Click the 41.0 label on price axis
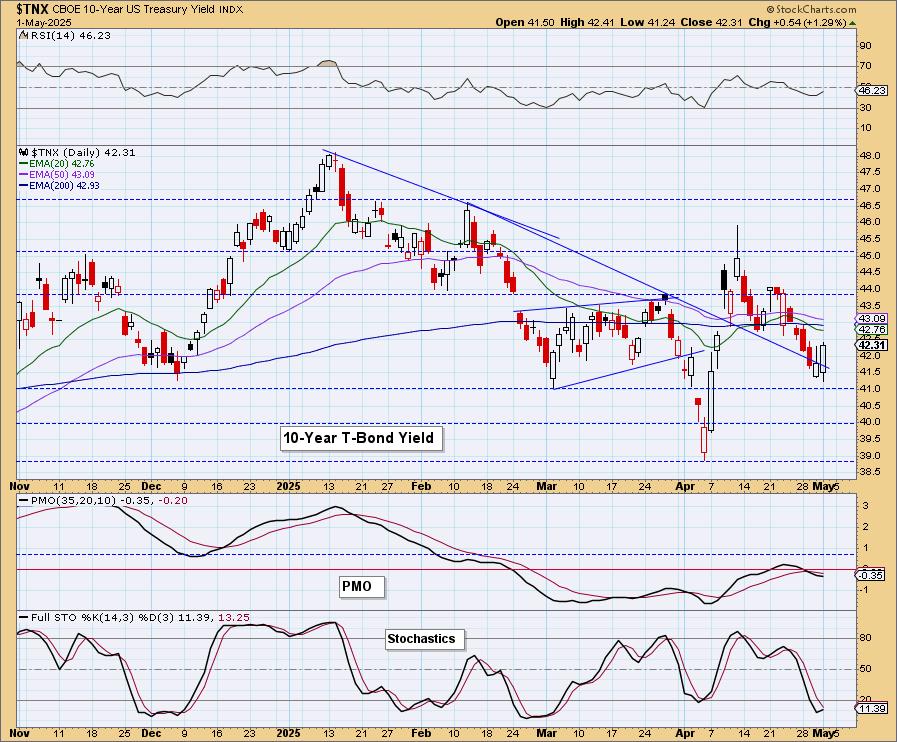Viewport: 897px width, 742px height. coord(872,389)
